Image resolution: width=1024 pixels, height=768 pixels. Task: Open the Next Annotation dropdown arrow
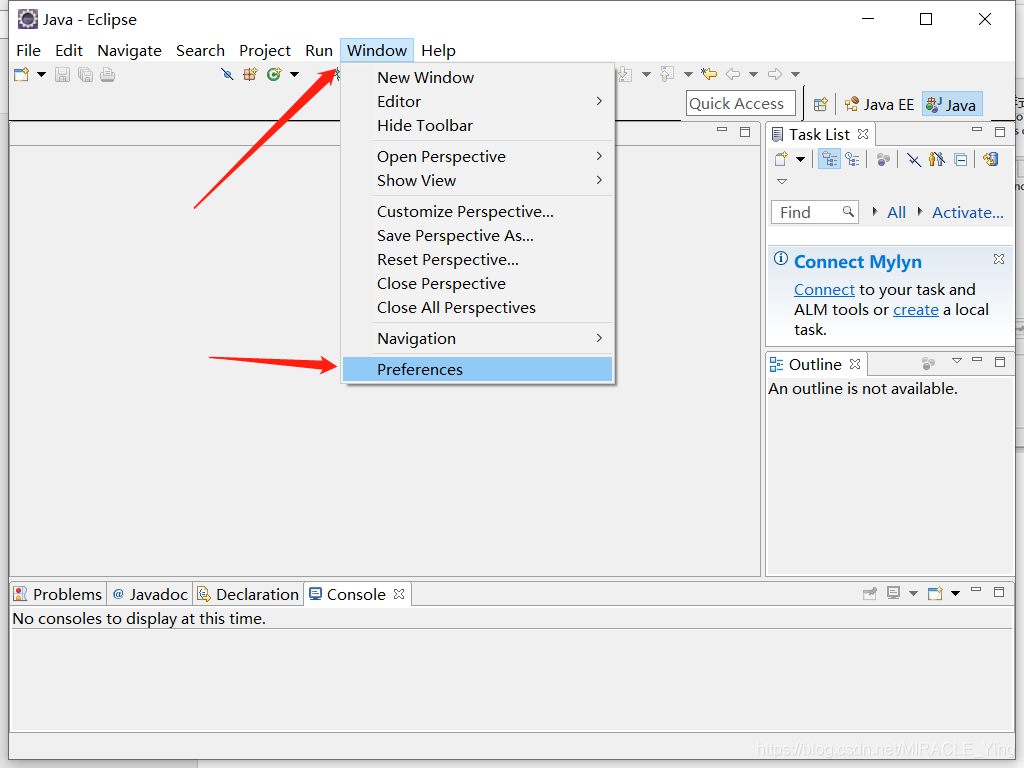click(x=646, y=74)
